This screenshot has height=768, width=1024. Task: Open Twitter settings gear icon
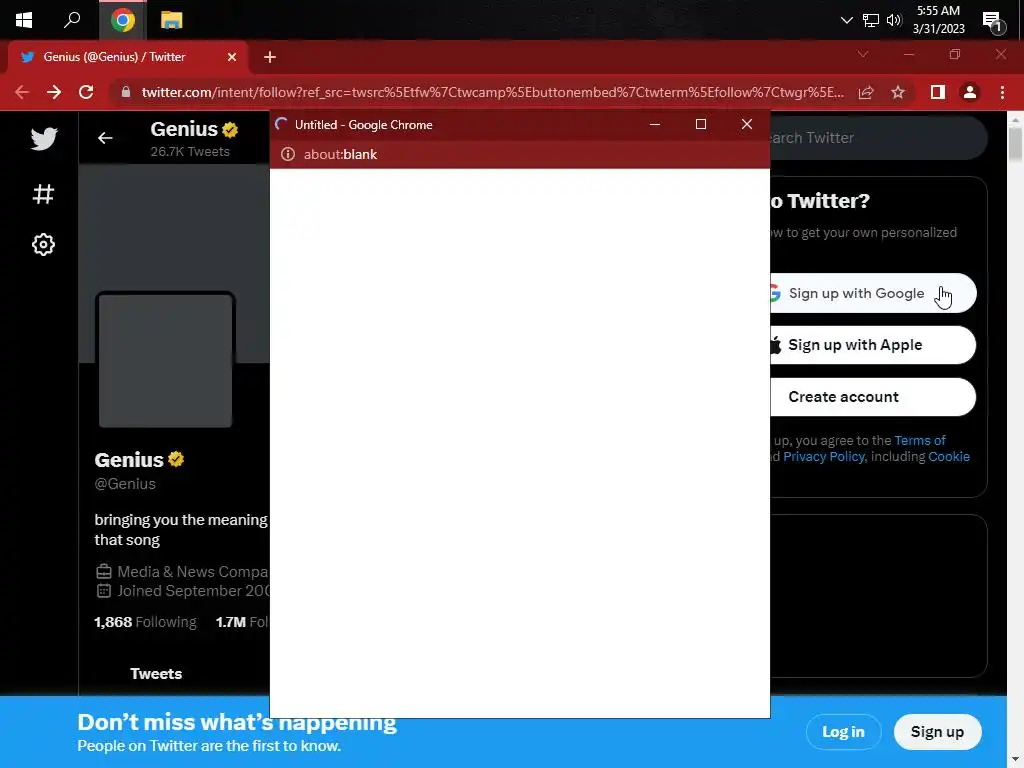pos(43,244)
